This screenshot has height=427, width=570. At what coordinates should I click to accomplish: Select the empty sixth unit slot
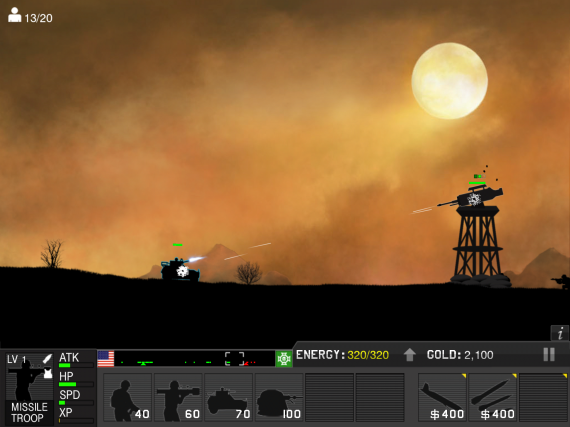click(380, 397)
